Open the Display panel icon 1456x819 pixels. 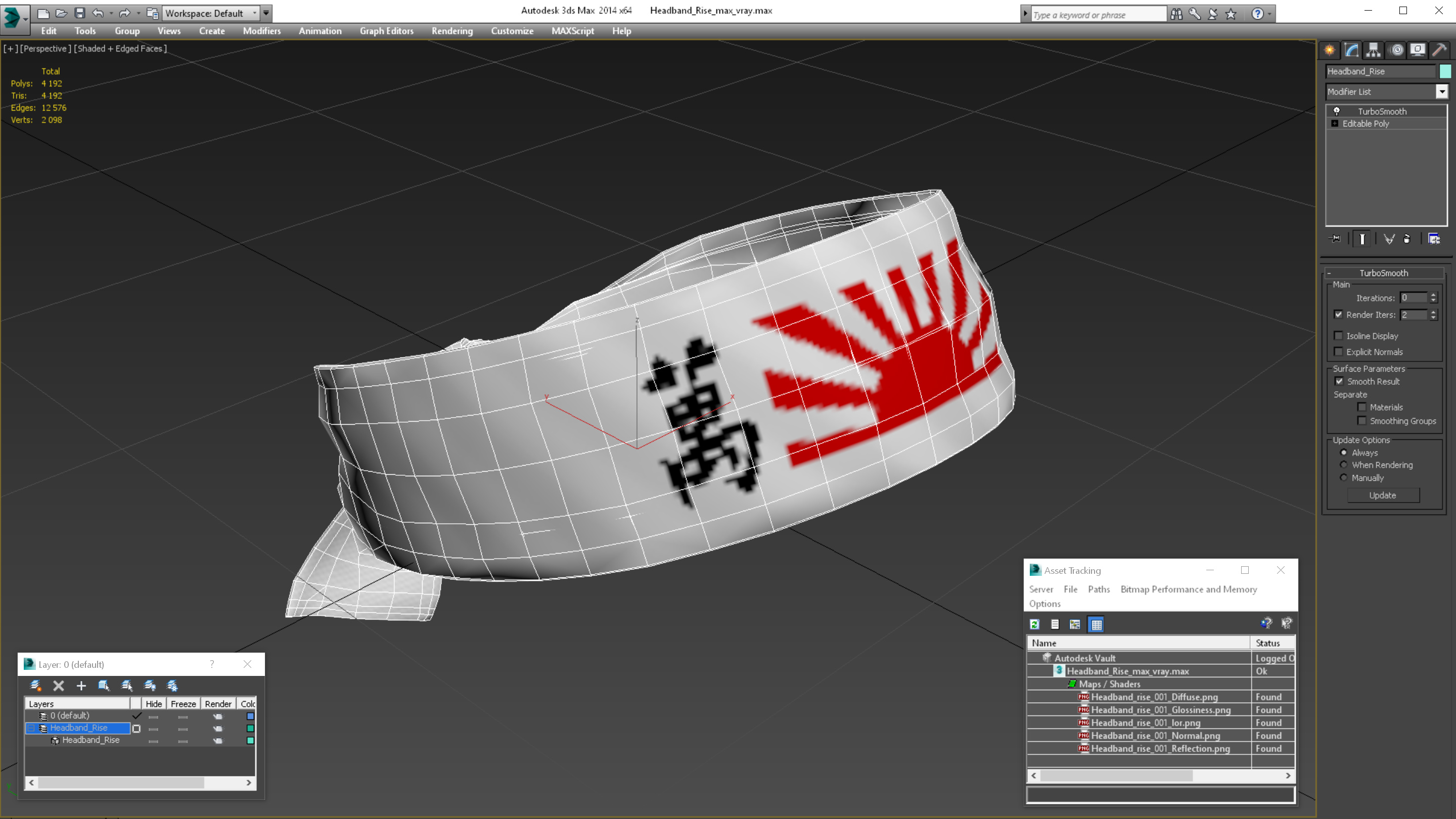tap(1418, 50)
